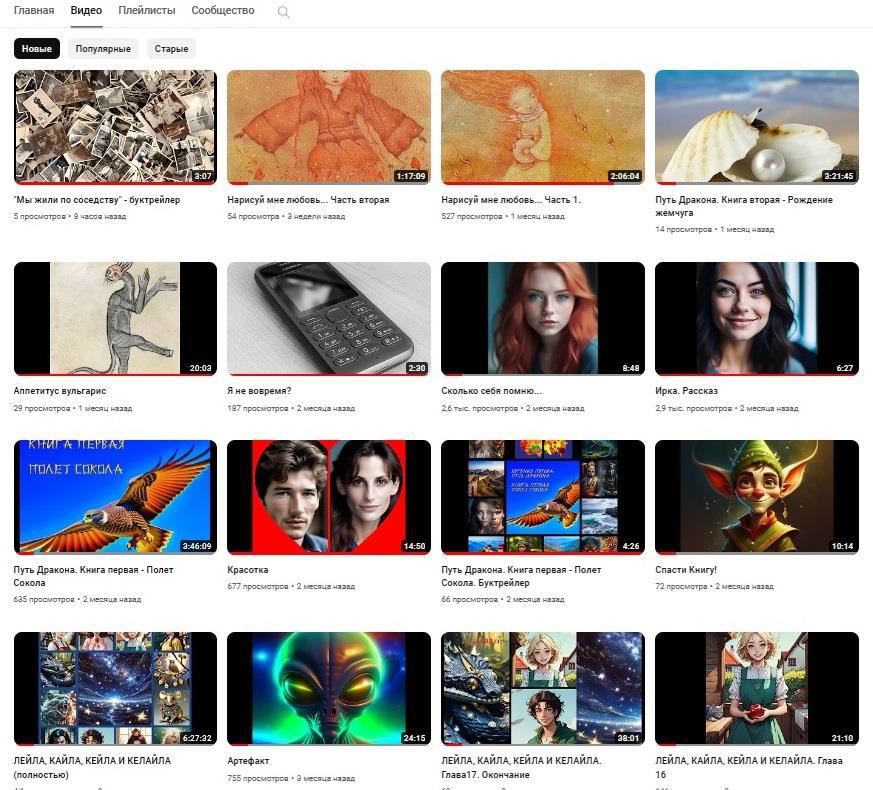Open the red-haired girl thumbnail
This screenshot has width=873, height=790.
(543, 318)
